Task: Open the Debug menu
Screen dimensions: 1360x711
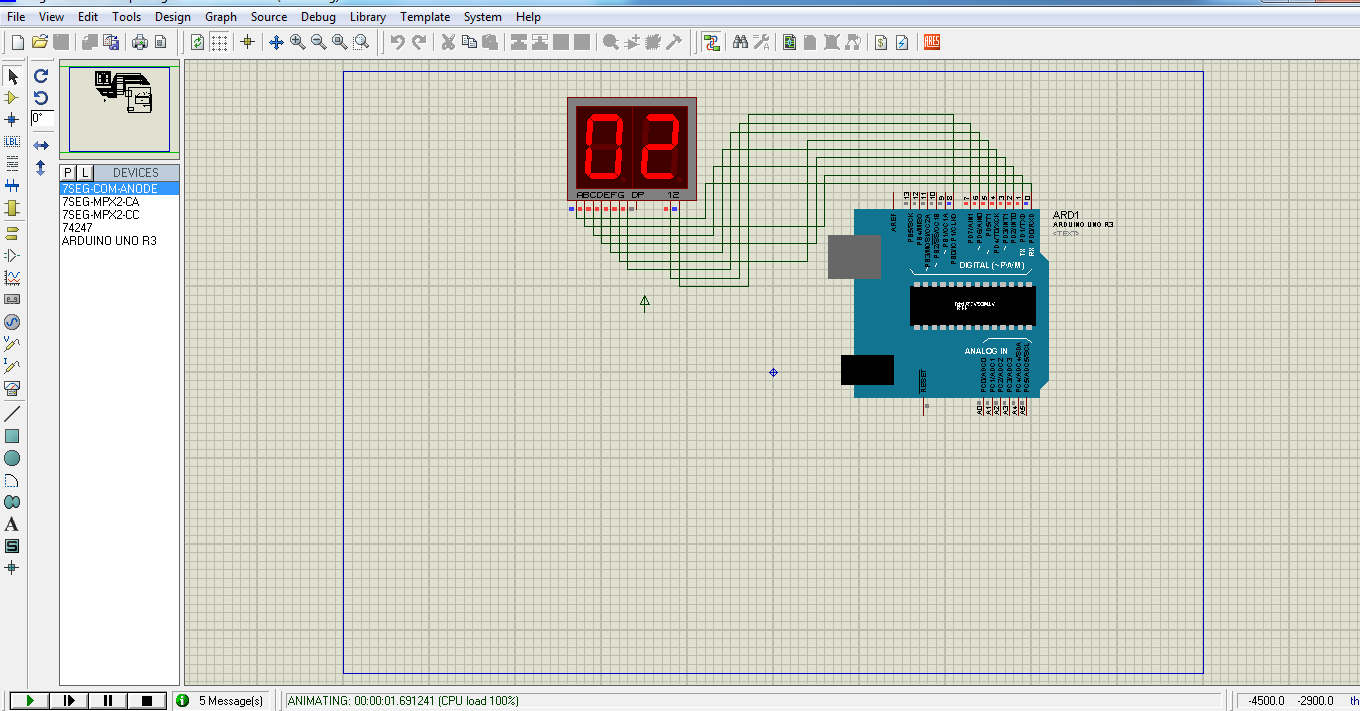Action: coord(318,17)
